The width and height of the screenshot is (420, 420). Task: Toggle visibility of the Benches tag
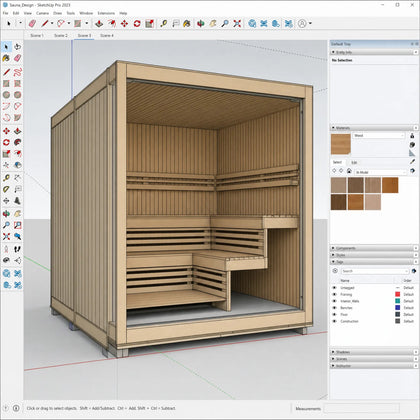click(334, 308)
